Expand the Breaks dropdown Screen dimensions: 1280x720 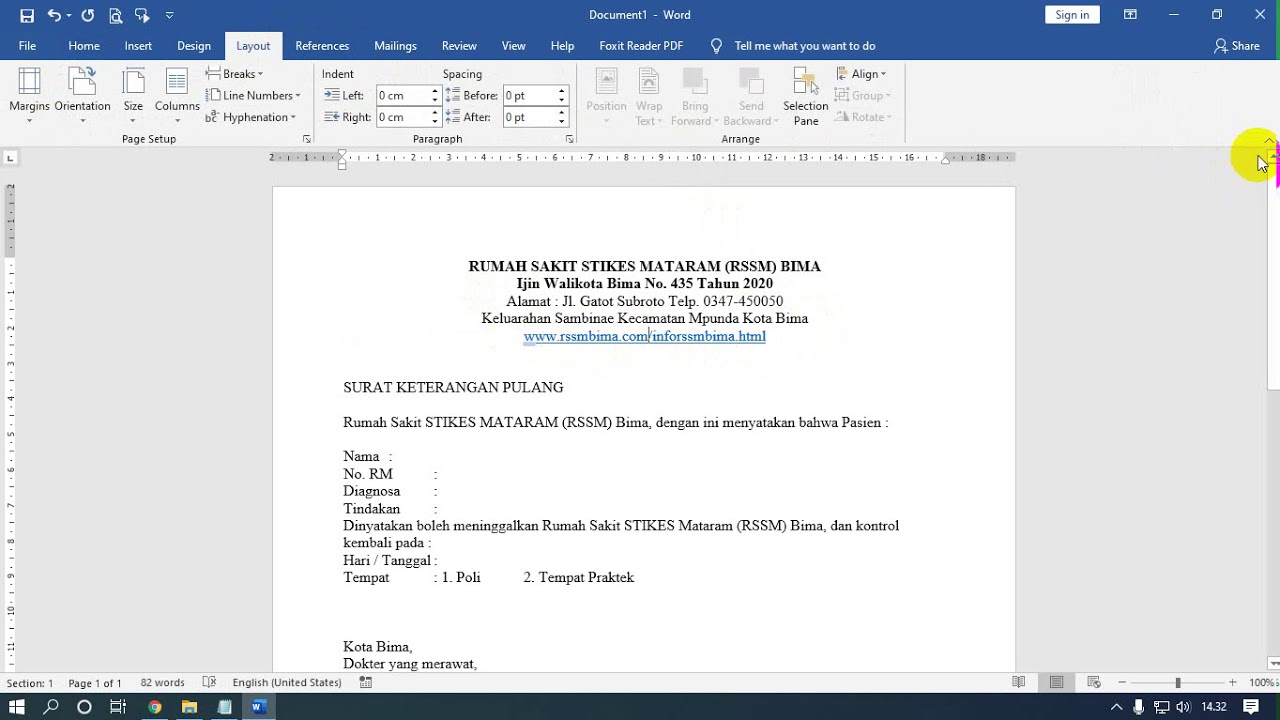[234, 74]
